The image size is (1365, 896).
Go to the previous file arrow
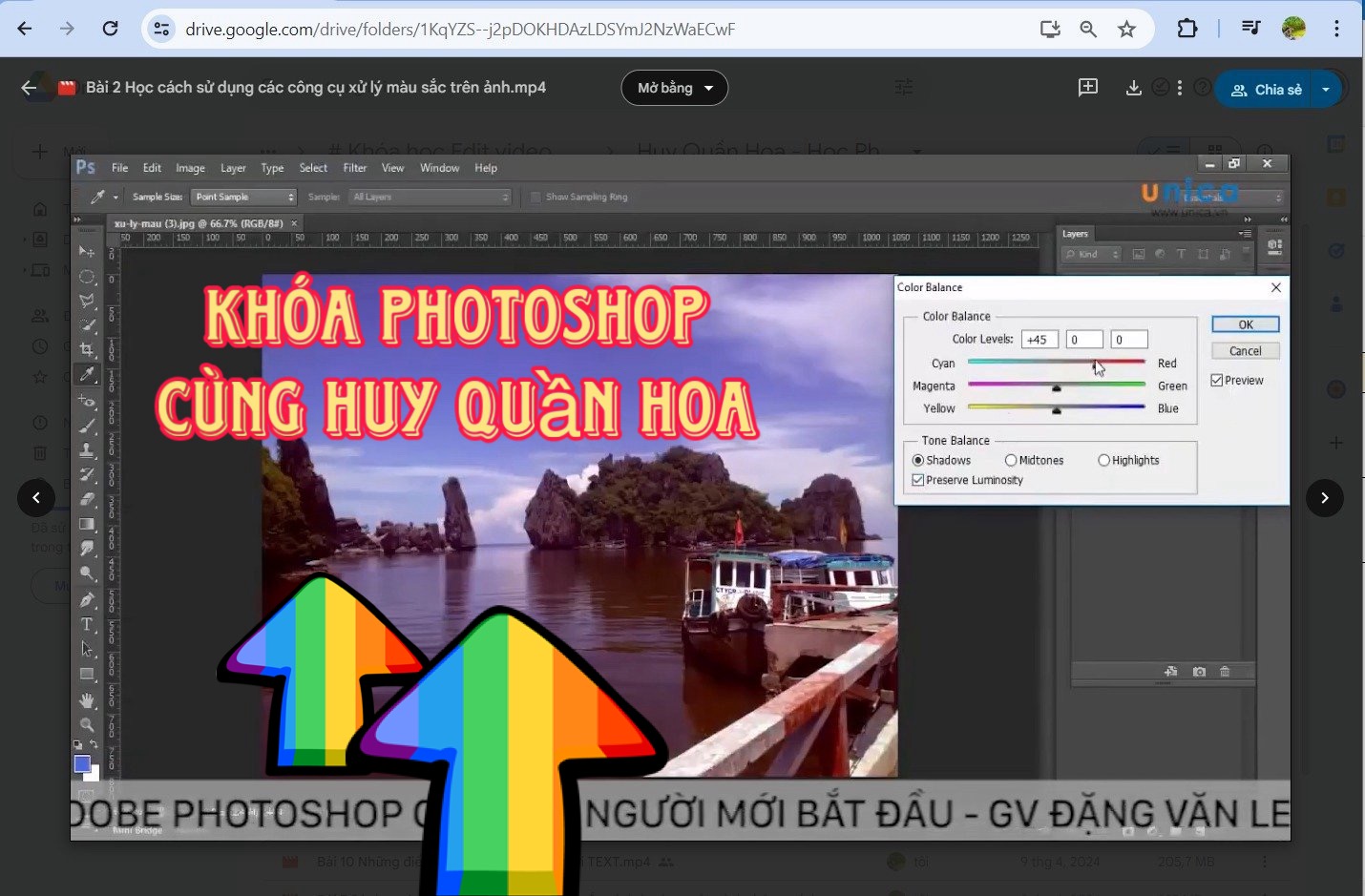[x=36, y=497]
